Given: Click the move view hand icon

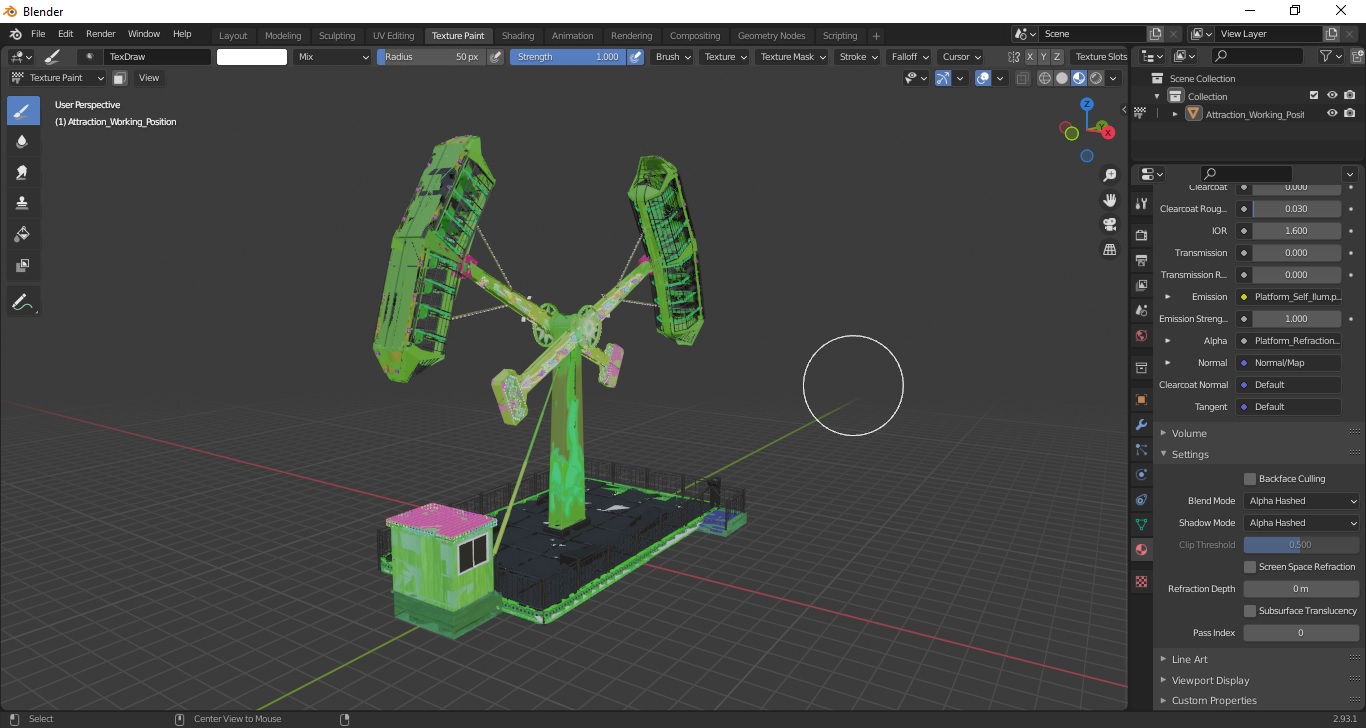Looking at the screenshot, I should click(x=1109, y=200).
